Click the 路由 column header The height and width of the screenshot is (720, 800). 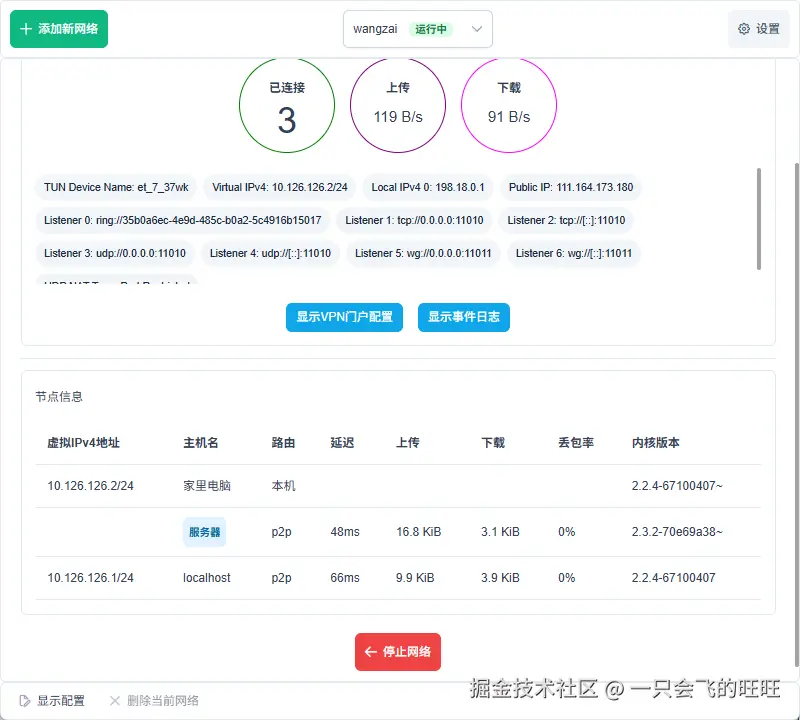283,442
